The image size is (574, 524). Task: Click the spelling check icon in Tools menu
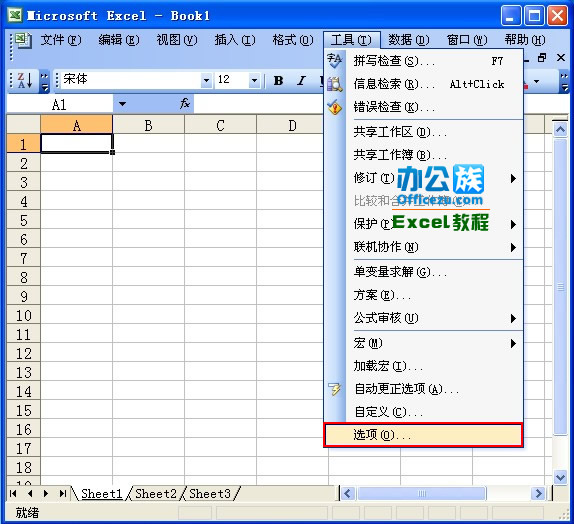tap(335, 60)
